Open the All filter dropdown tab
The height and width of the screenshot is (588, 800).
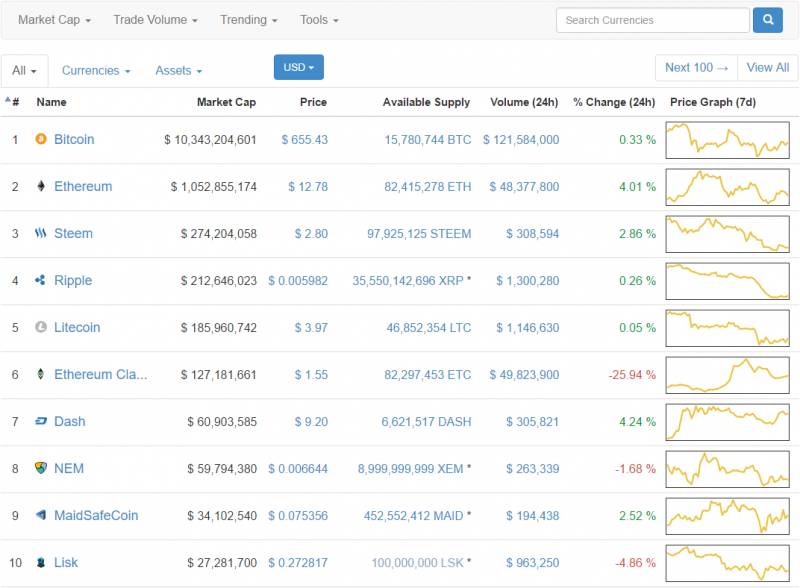pyautogui.click(x=24, y=70)
